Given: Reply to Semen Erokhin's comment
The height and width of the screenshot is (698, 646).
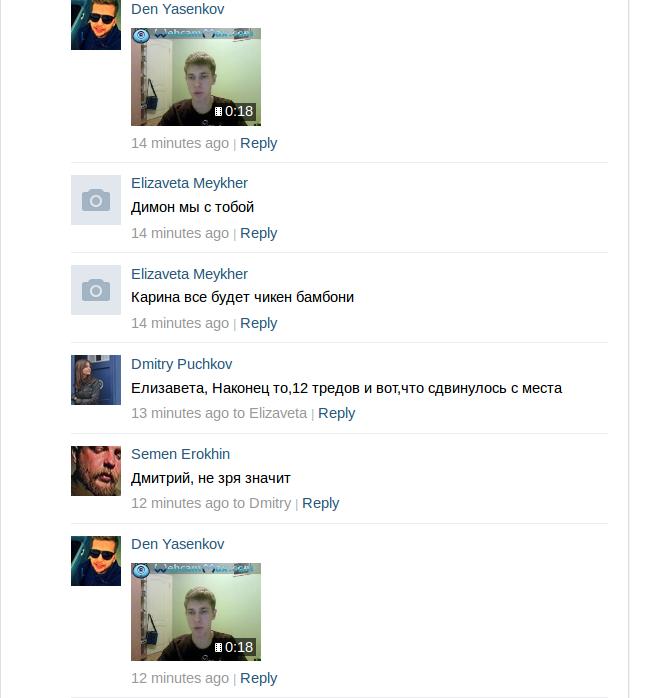Looking at the screenshot, I should [x=321, y=503].
